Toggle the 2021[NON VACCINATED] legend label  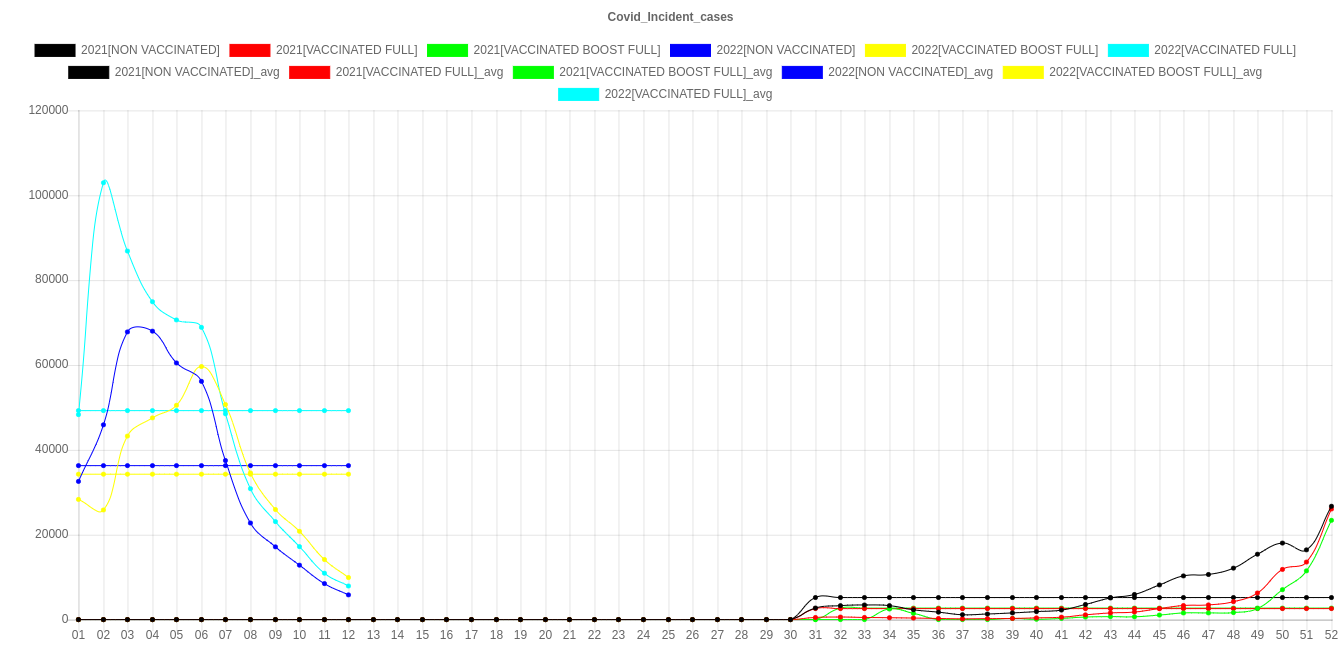[x=150, y=50]
